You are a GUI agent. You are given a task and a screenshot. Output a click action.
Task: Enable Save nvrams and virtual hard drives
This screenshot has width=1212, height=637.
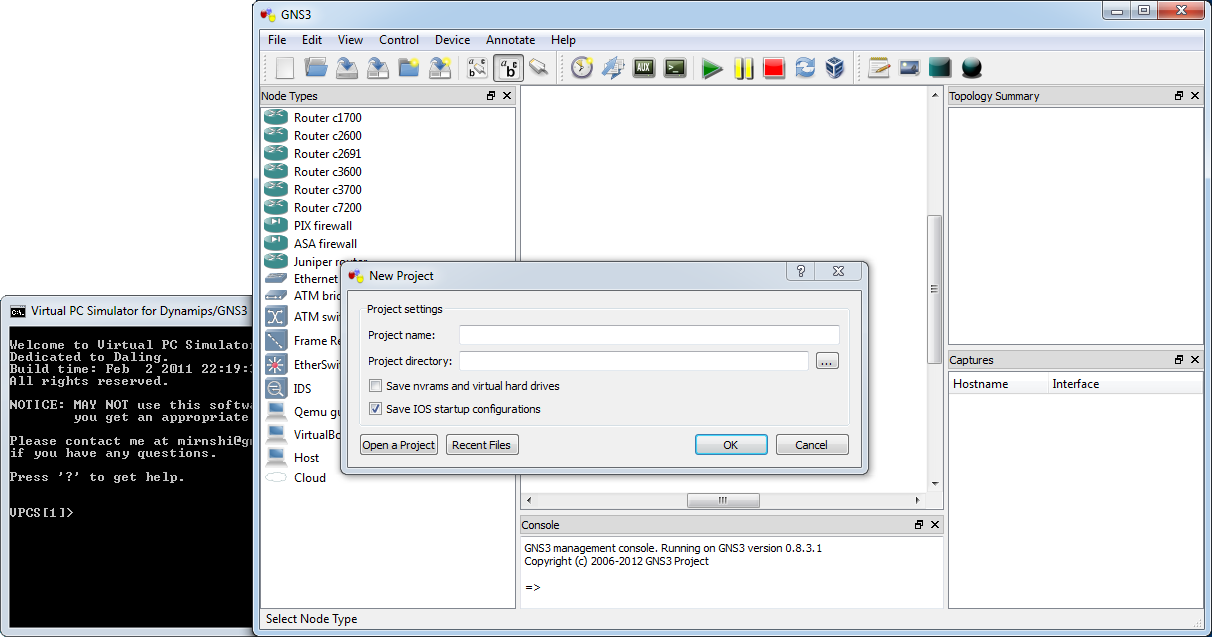(376, 386)
